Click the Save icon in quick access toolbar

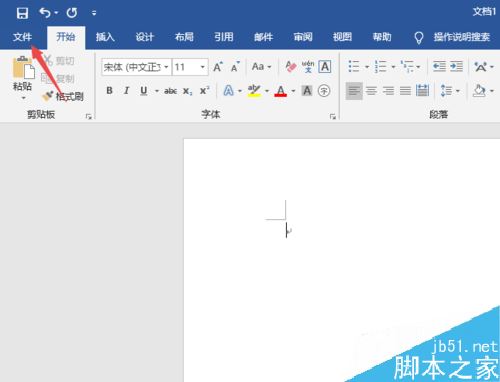pyautogui.click(x=22, y=13)
